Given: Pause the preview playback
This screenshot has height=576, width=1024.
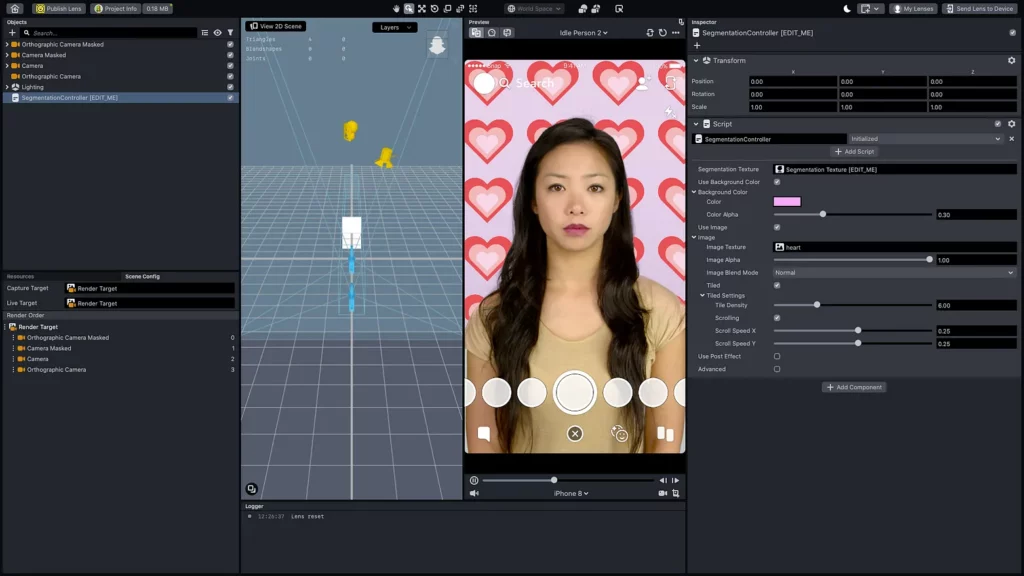Looking at the screenshot, I should 474,480.
